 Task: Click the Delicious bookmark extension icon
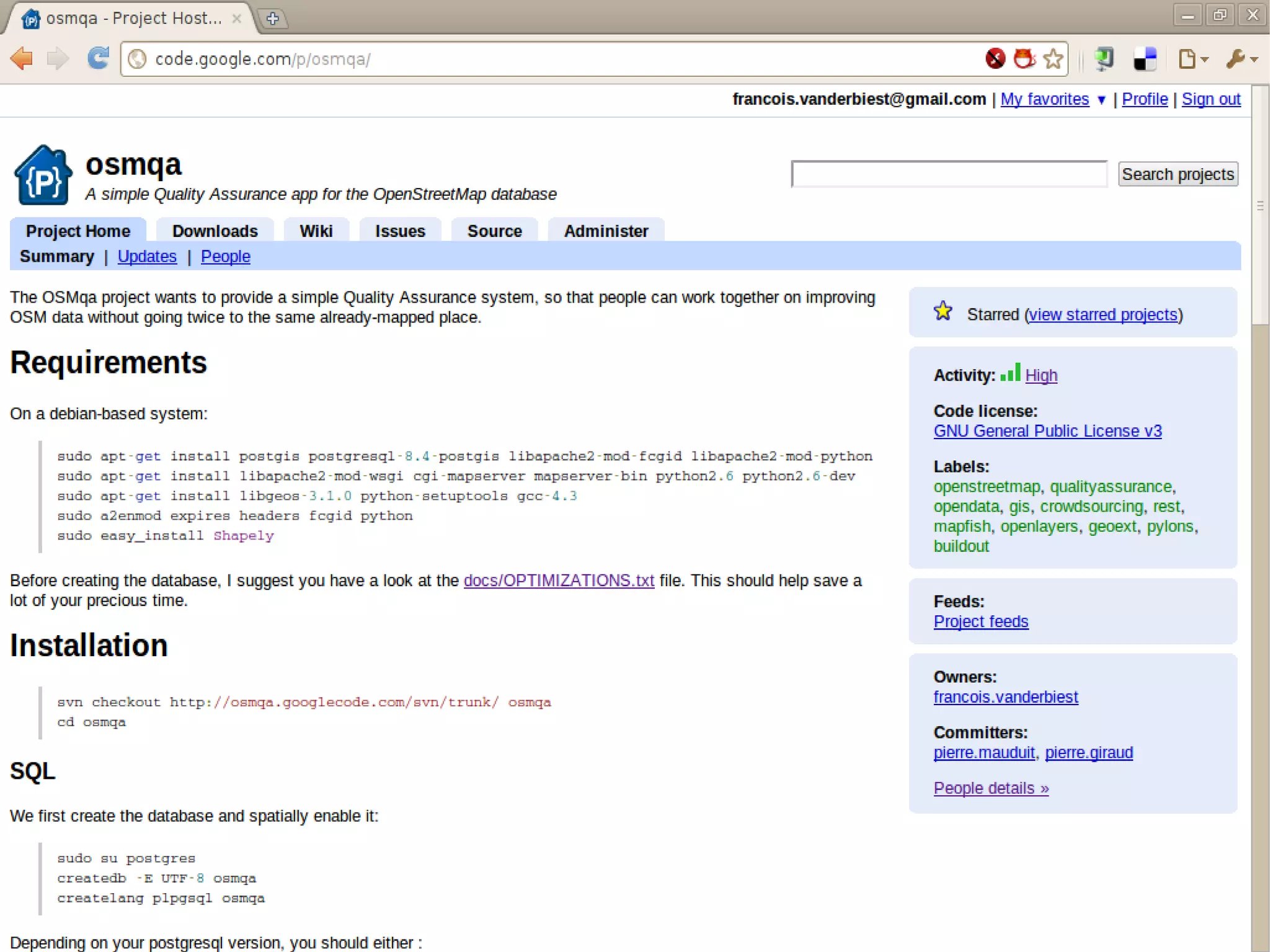(1145, 59)
